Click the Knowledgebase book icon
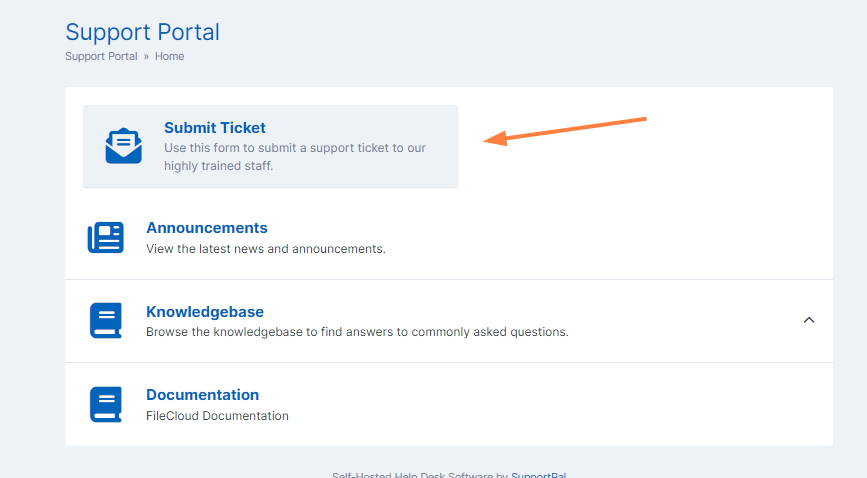The width and height of the screenshot is (867, 478). pos(106,321)
